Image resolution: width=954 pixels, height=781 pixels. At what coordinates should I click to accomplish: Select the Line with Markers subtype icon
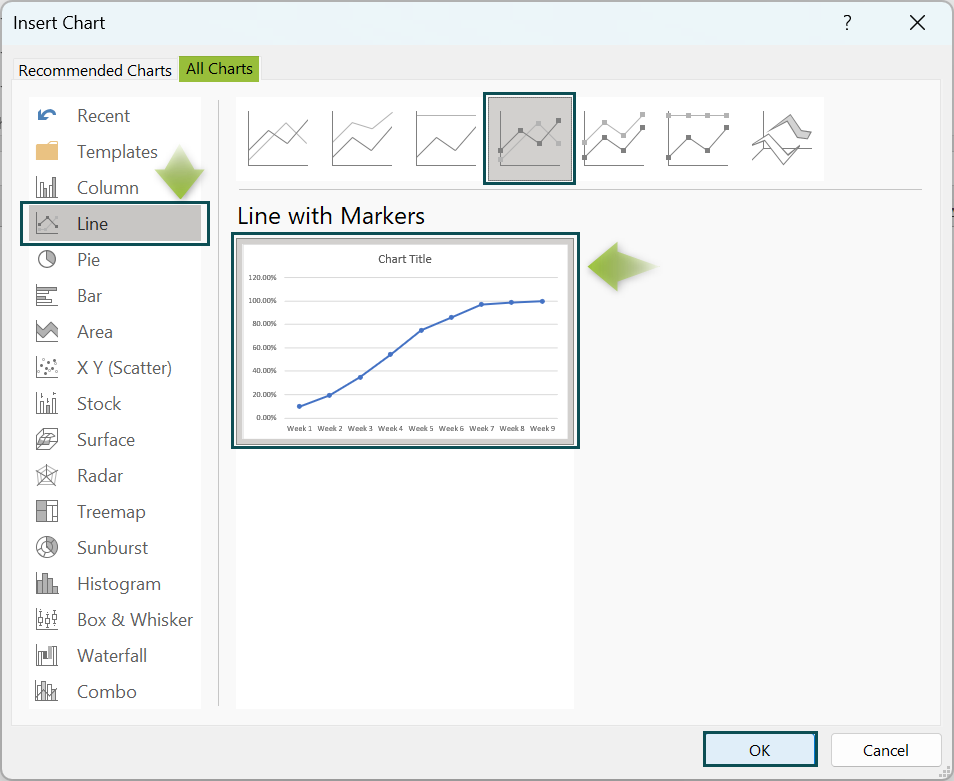point(529,138)
